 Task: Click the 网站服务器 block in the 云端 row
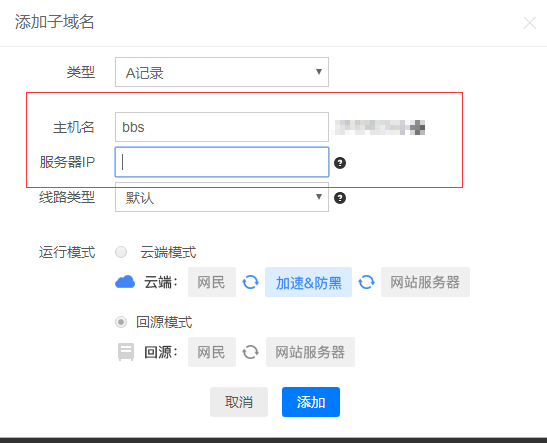coord(425,282)
